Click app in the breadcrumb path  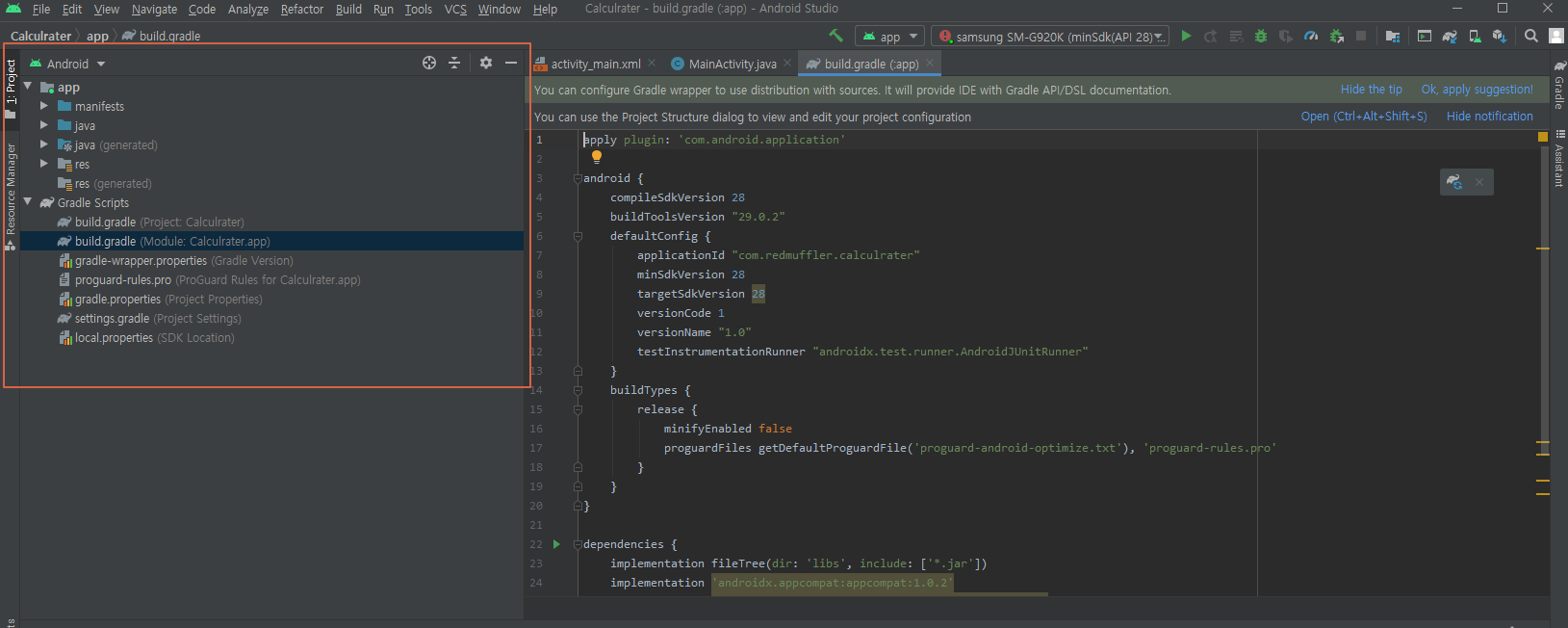97,36
